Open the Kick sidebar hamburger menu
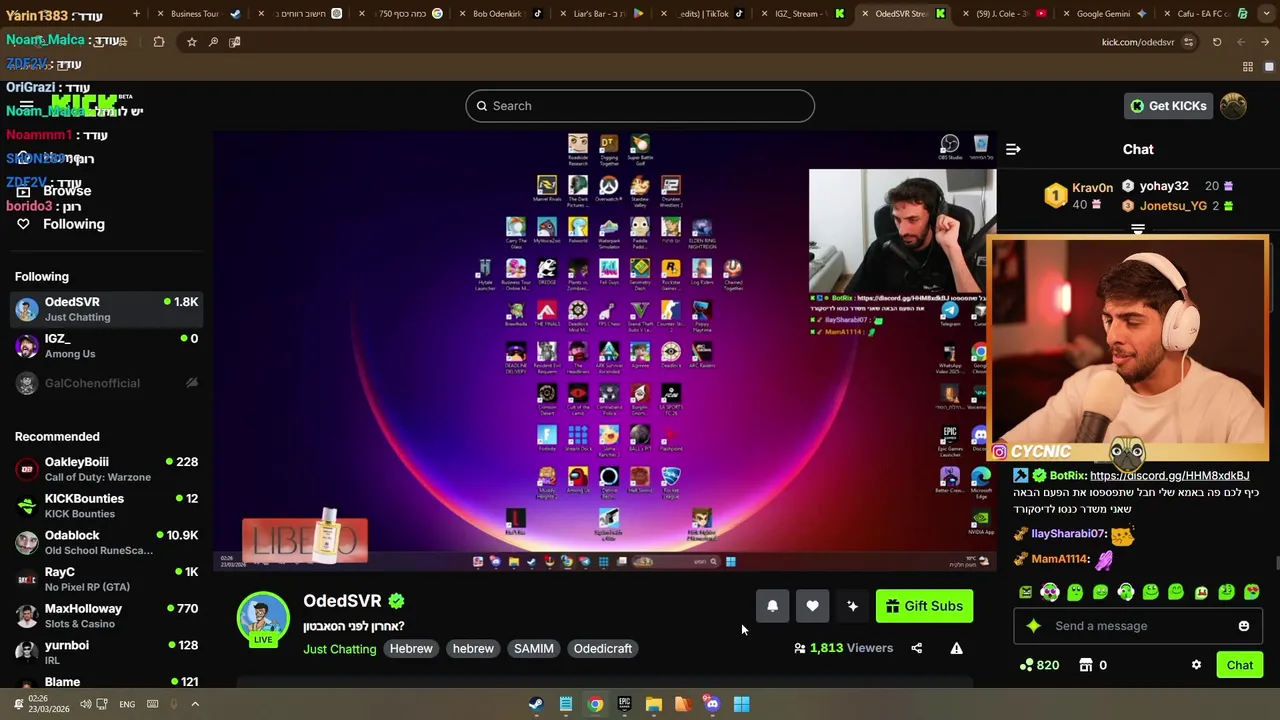Screen dimensions: 1280x720 27,106
